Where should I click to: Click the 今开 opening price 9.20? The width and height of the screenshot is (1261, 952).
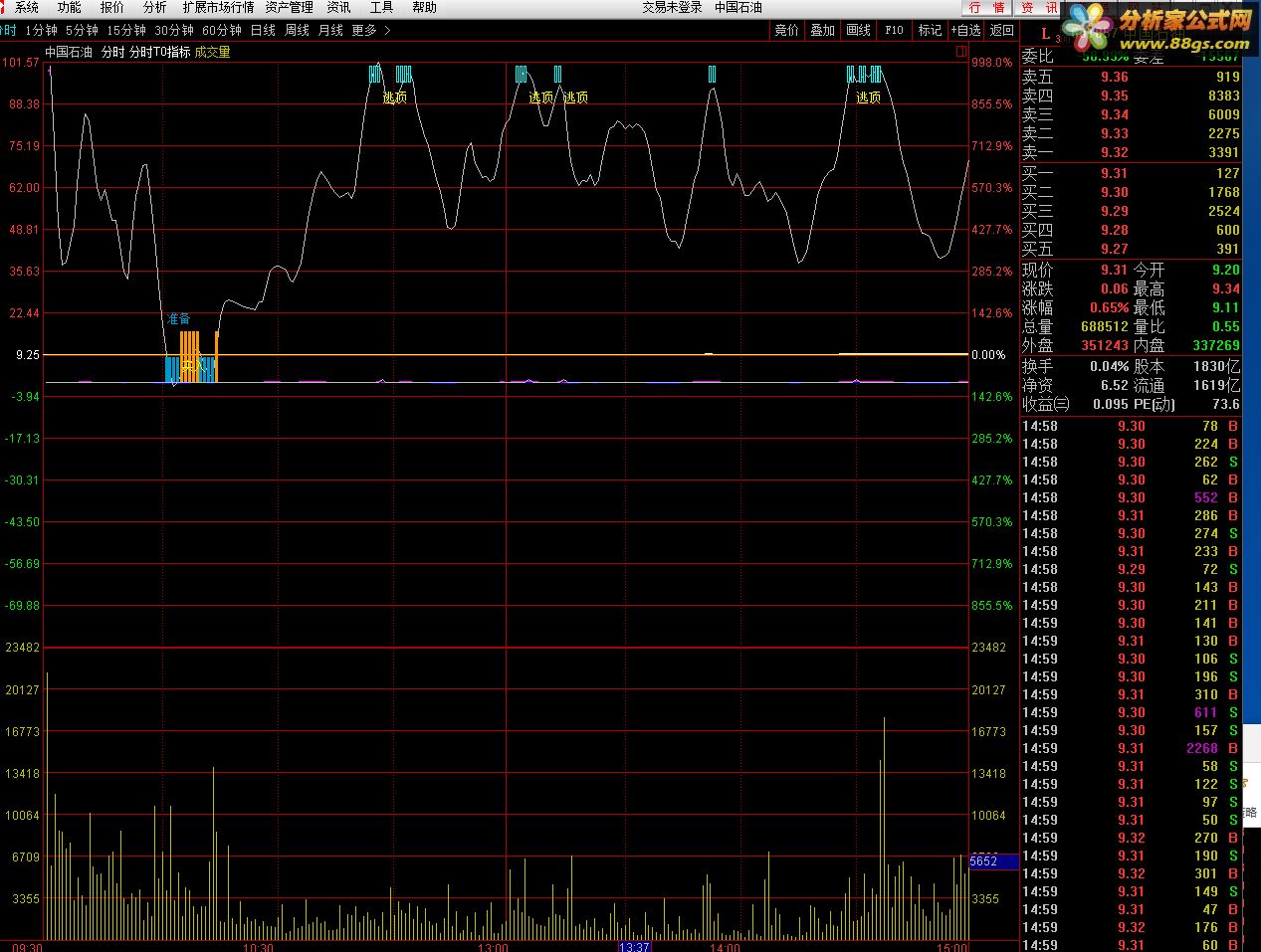[x=1226, y=270]
